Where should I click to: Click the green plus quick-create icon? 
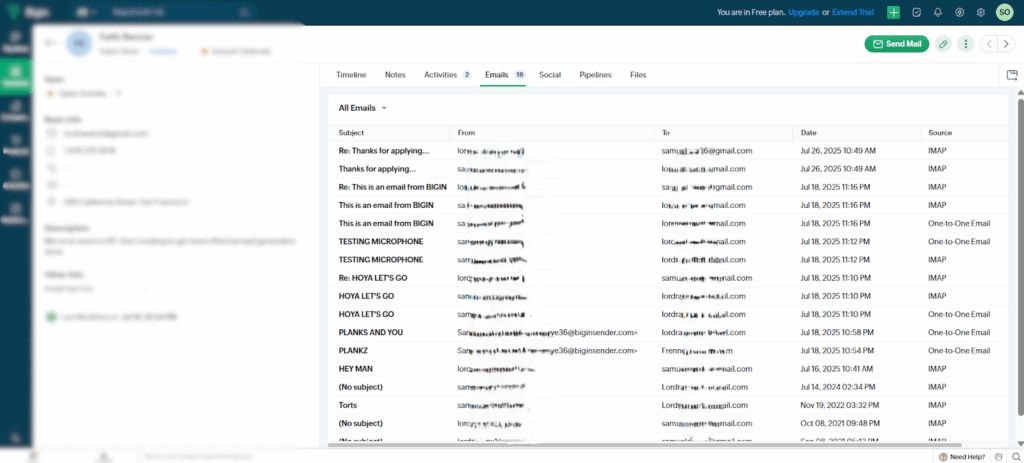[x=893, y=13]
